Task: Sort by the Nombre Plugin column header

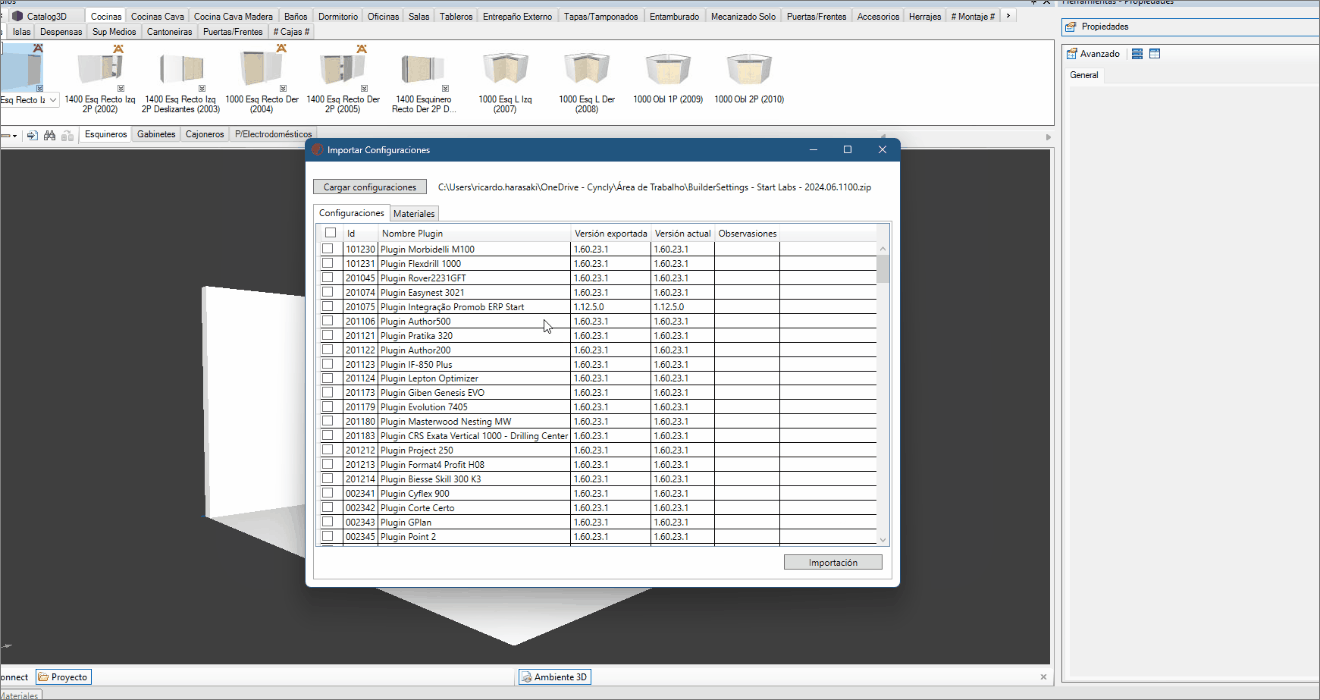Action: click(475, 234)
